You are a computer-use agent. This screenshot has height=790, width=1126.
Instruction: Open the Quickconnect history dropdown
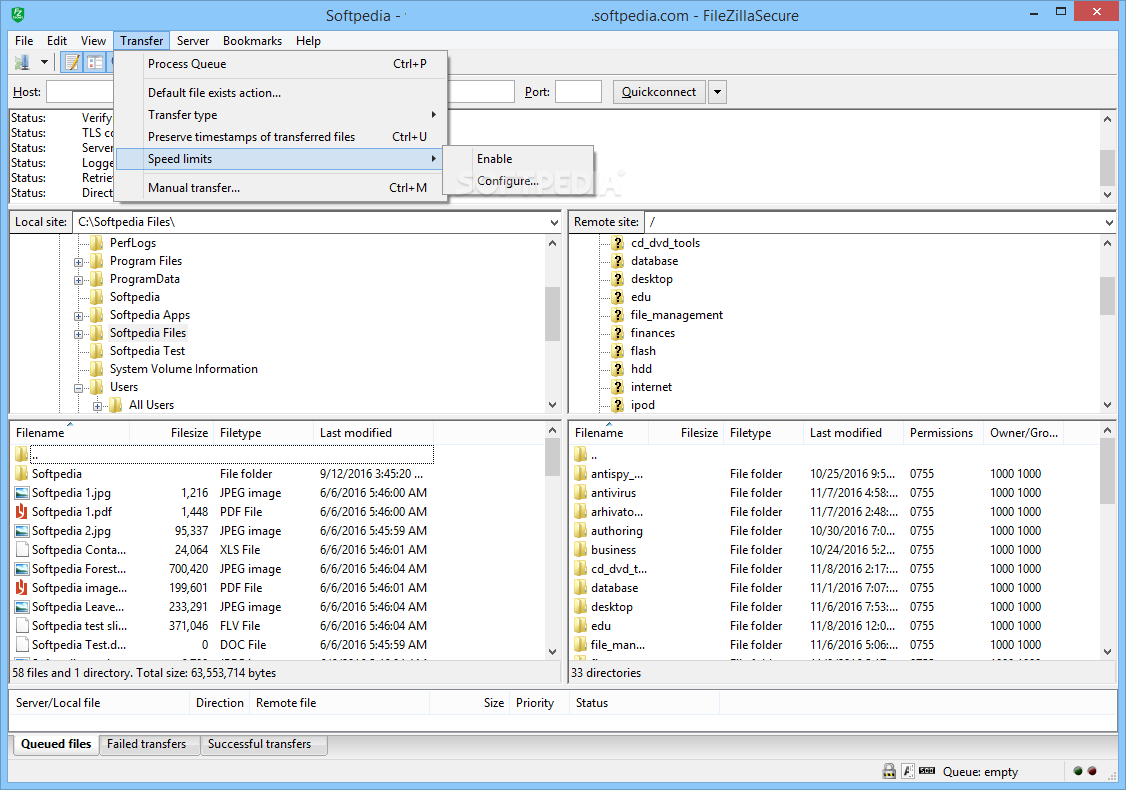(x=717, y=92)
